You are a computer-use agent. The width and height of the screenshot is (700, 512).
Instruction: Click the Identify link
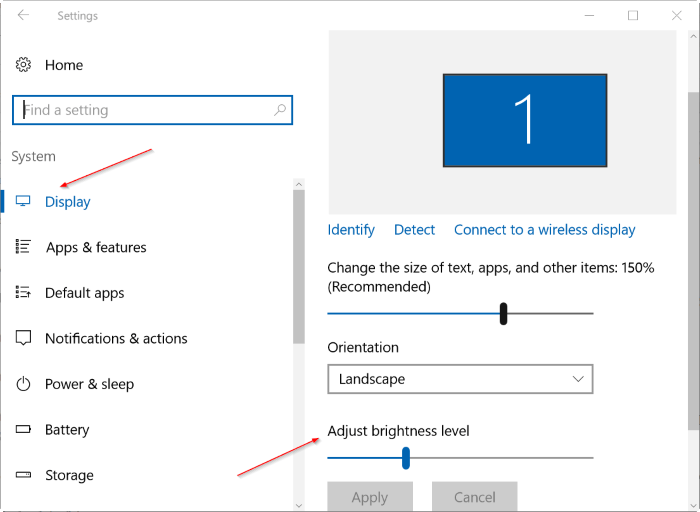click(x=351, y=230)
